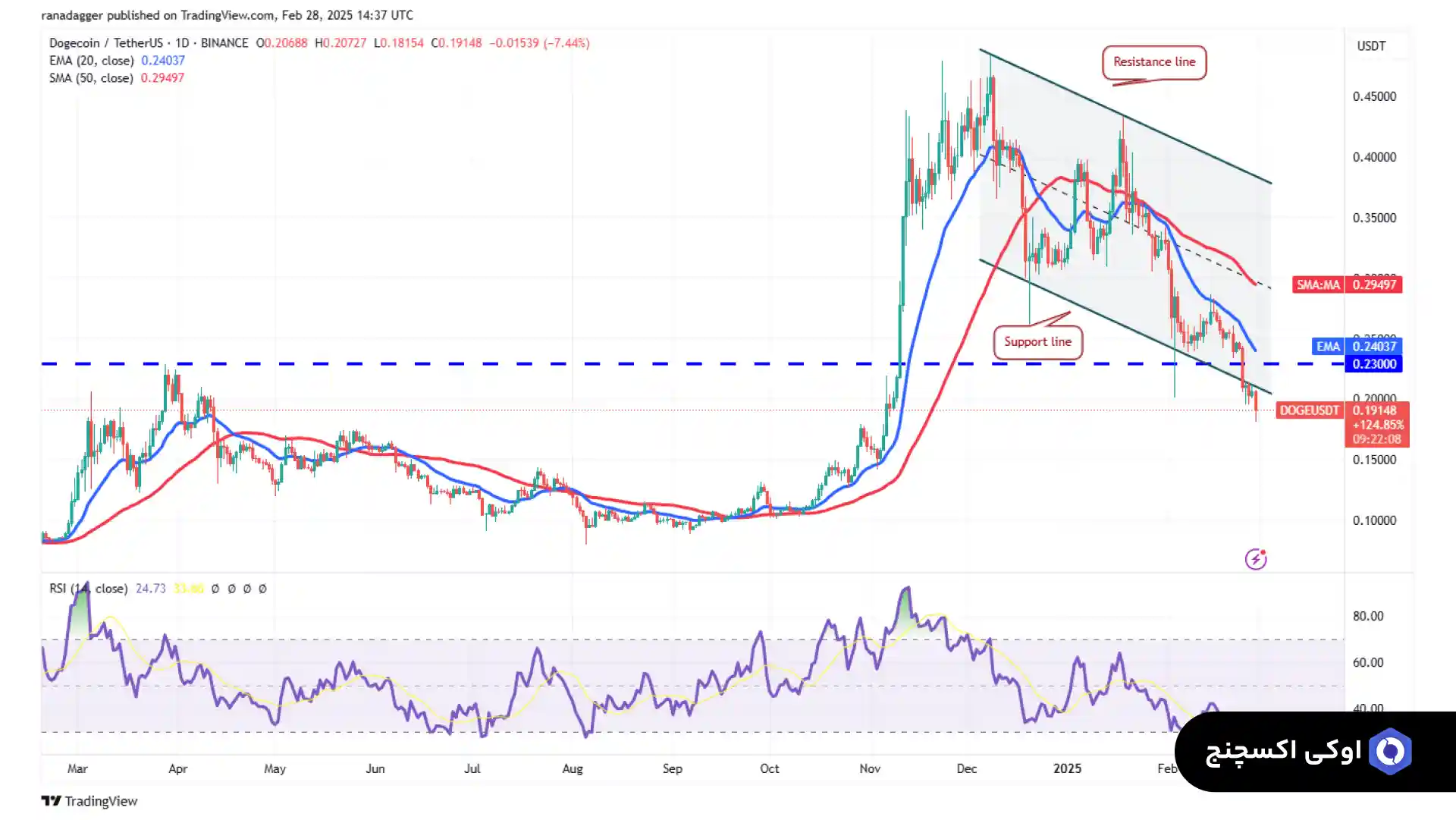The width and height of the screenshot is (1456, 820).
Task: Click the 0.40000 price axis label
Action: [x=1374, y=157]
